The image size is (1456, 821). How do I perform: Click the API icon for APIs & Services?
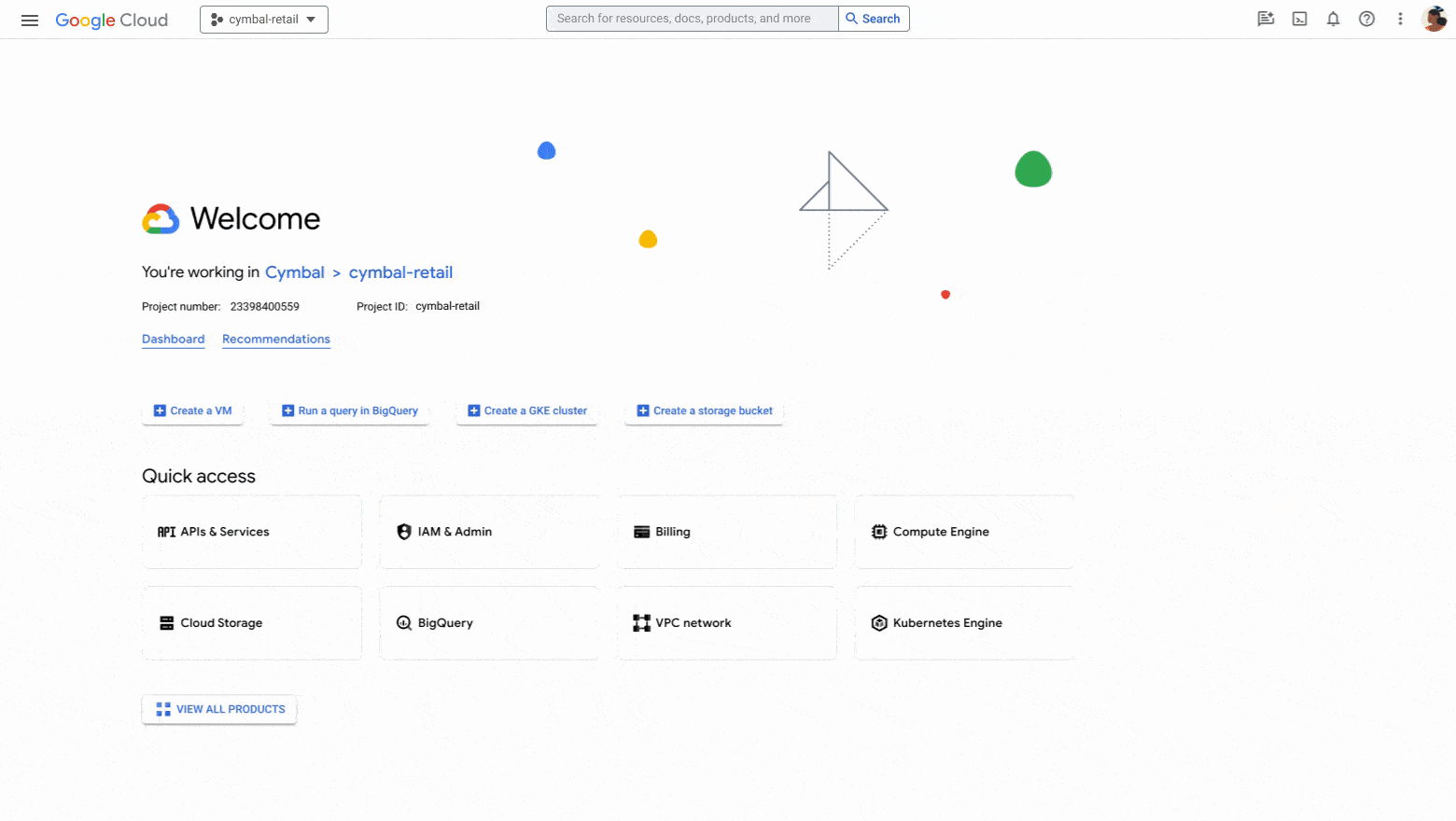coord(166,532)
